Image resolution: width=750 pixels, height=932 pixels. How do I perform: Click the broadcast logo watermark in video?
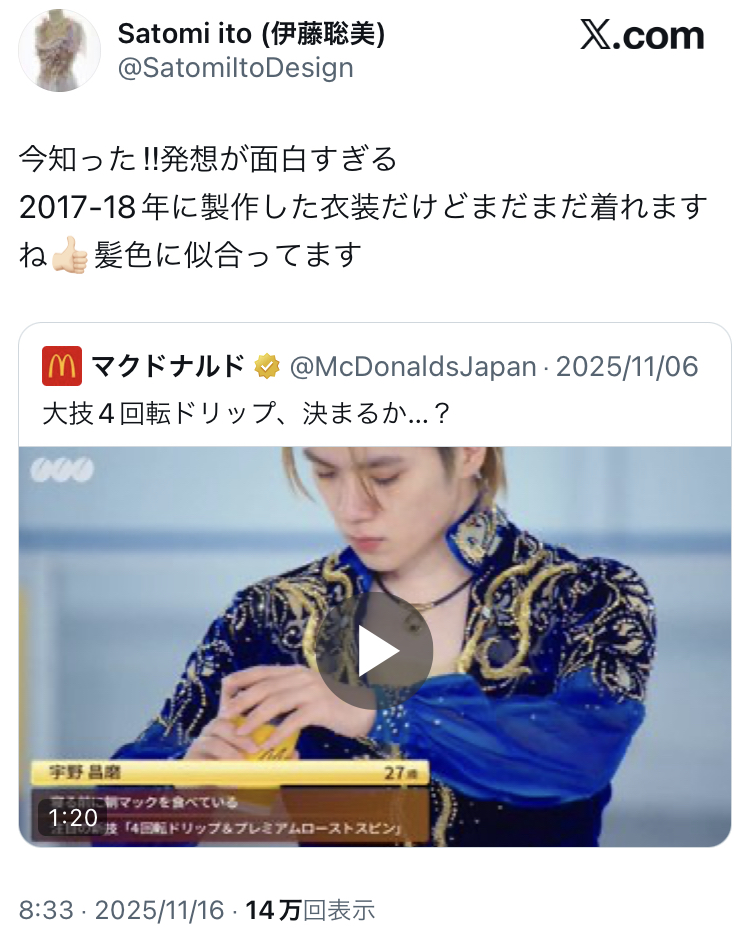coord(62,470)
